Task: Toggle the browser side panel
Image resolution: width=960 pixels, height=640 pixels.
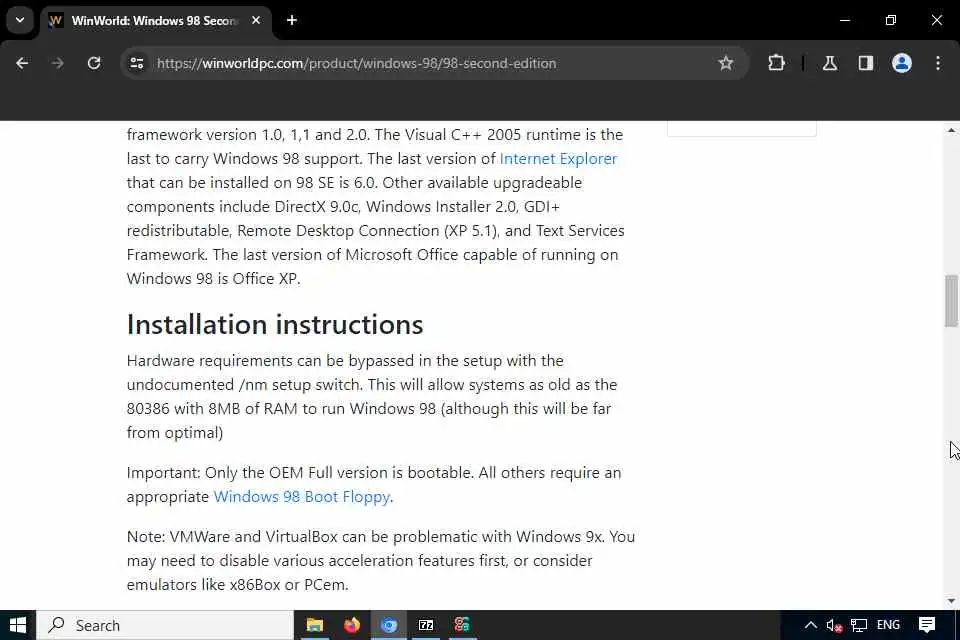Action: click(866, 63)
